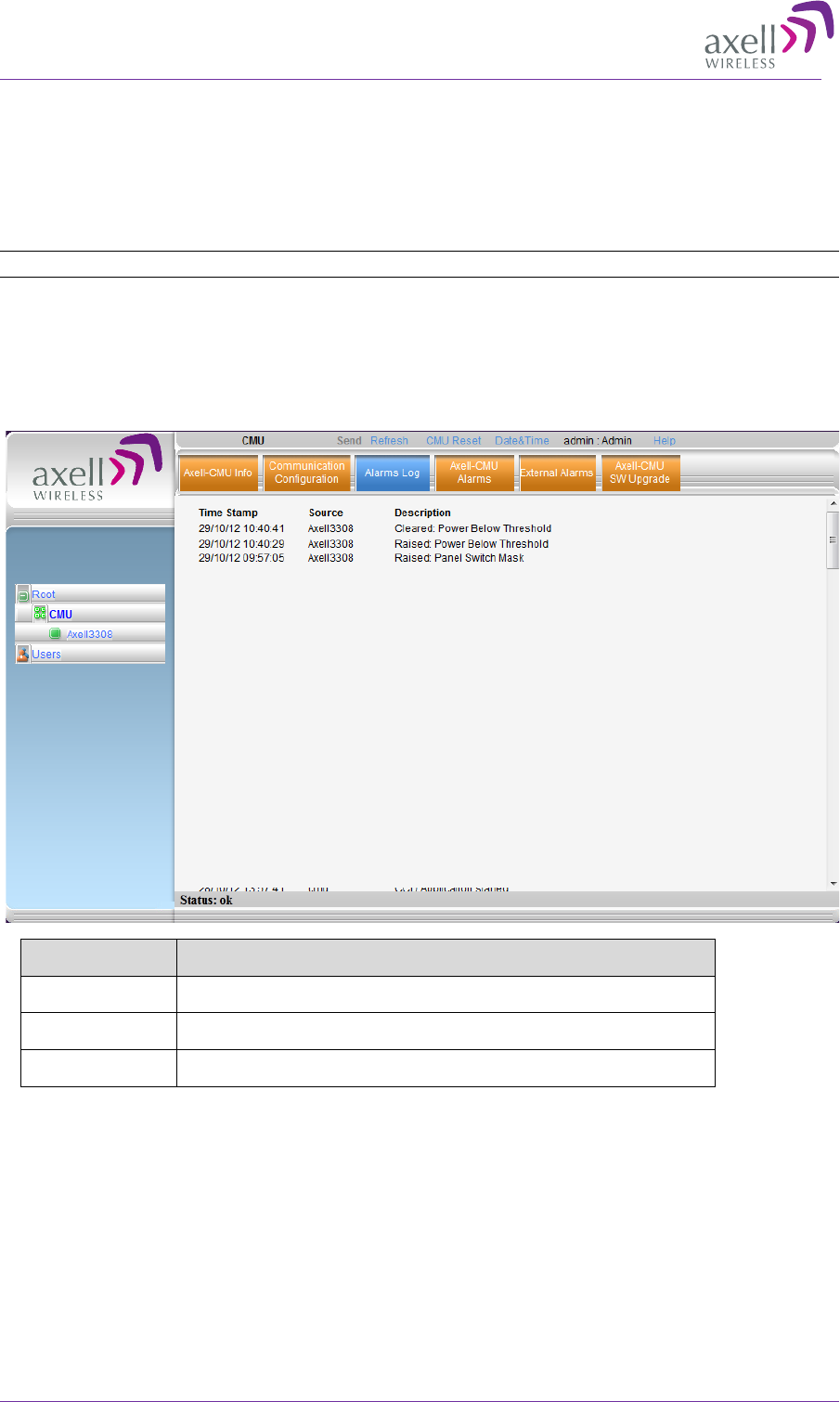
Task: Click the Send link
Action: pyautogui.click(x=349, y=441)
